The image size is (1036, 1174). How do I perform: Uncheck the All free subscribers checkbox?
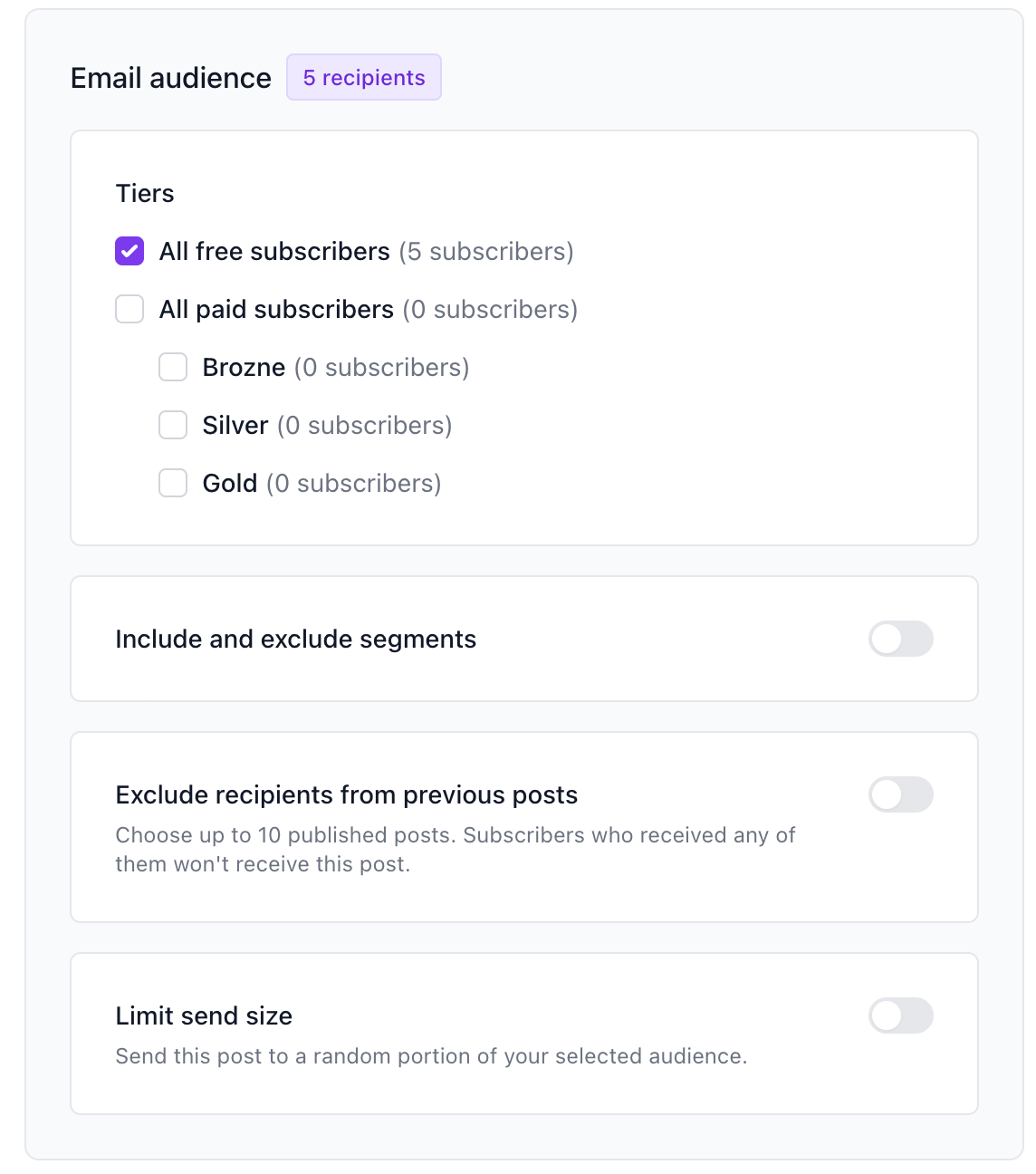pos(129,251)
